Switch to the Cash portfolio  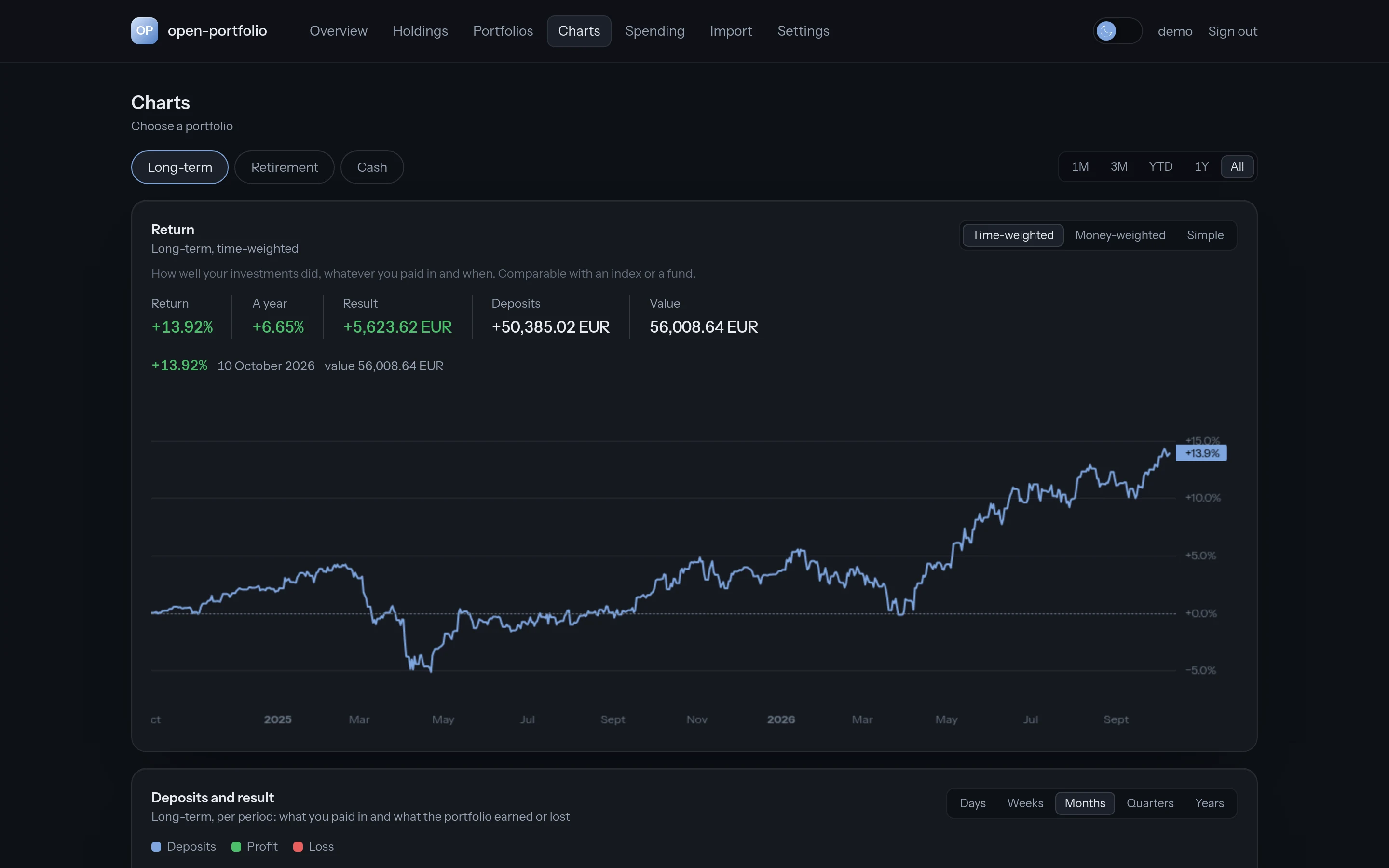(372, 167)
